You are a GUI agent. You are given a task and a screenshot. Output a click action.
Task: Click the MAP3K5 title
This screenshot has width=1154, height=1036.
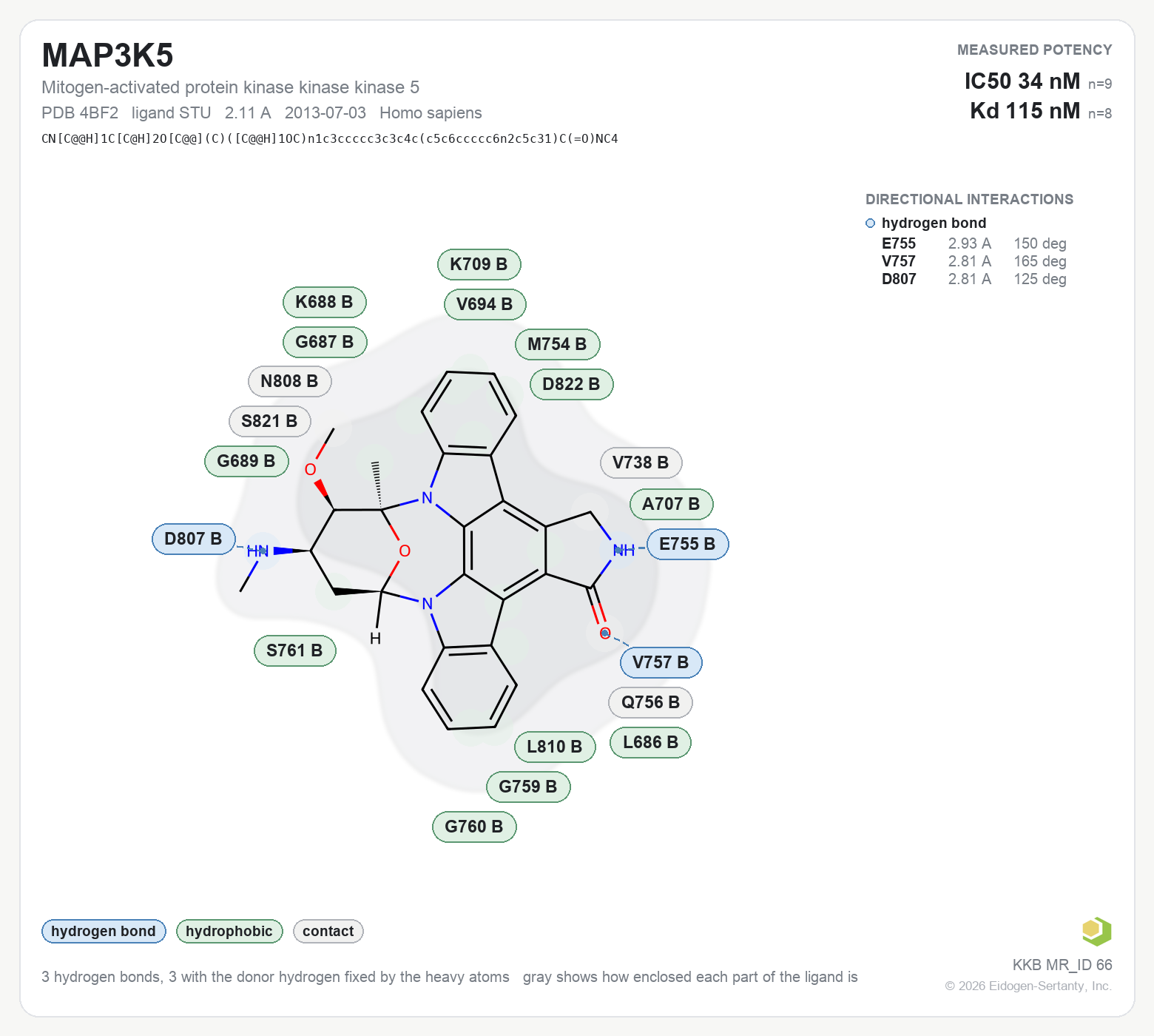tap(108, 55)
